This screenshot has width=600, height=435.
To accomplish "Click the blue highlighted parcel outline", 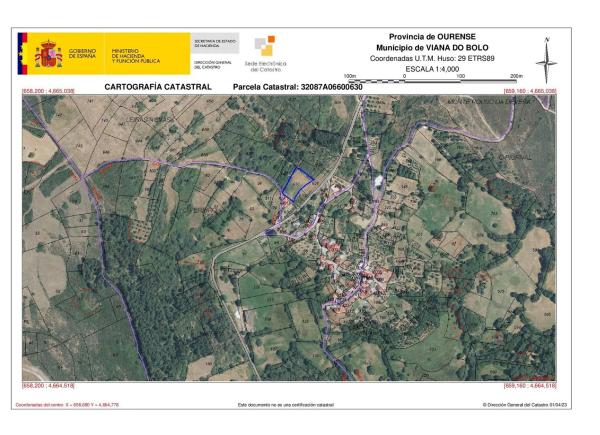I will click(298, 181).
